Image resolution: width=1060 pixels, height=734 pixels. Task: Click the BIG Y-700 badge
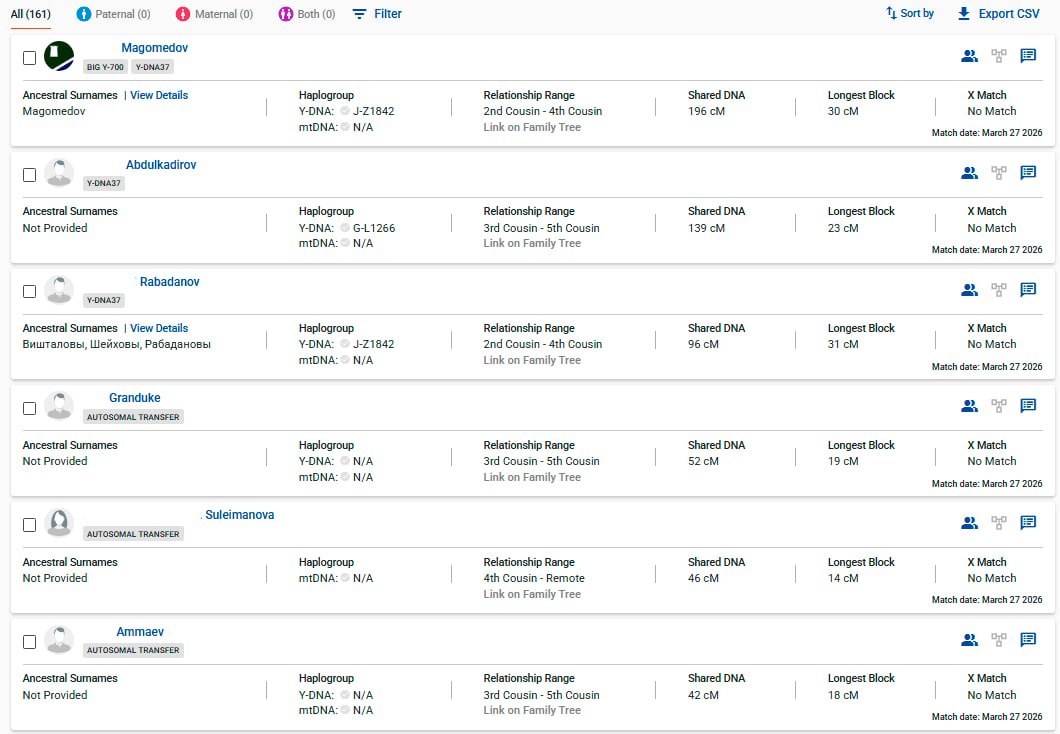105,67
